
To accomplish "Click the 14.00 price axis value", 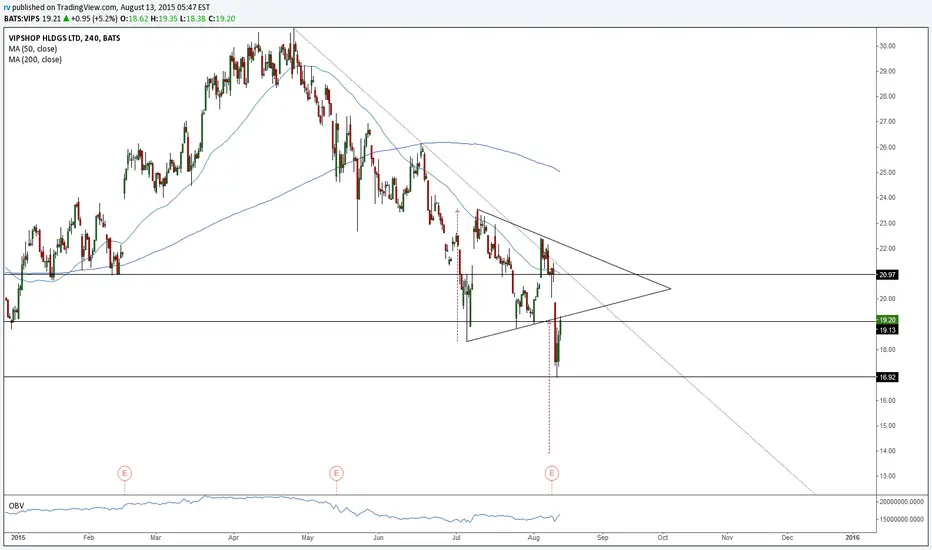I will click(x=887, y=451).
